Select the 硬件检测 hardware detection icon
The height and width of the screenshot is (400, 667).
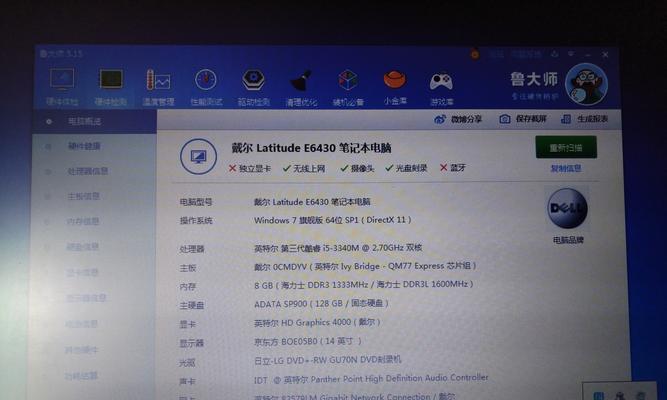tap(111, 80)
